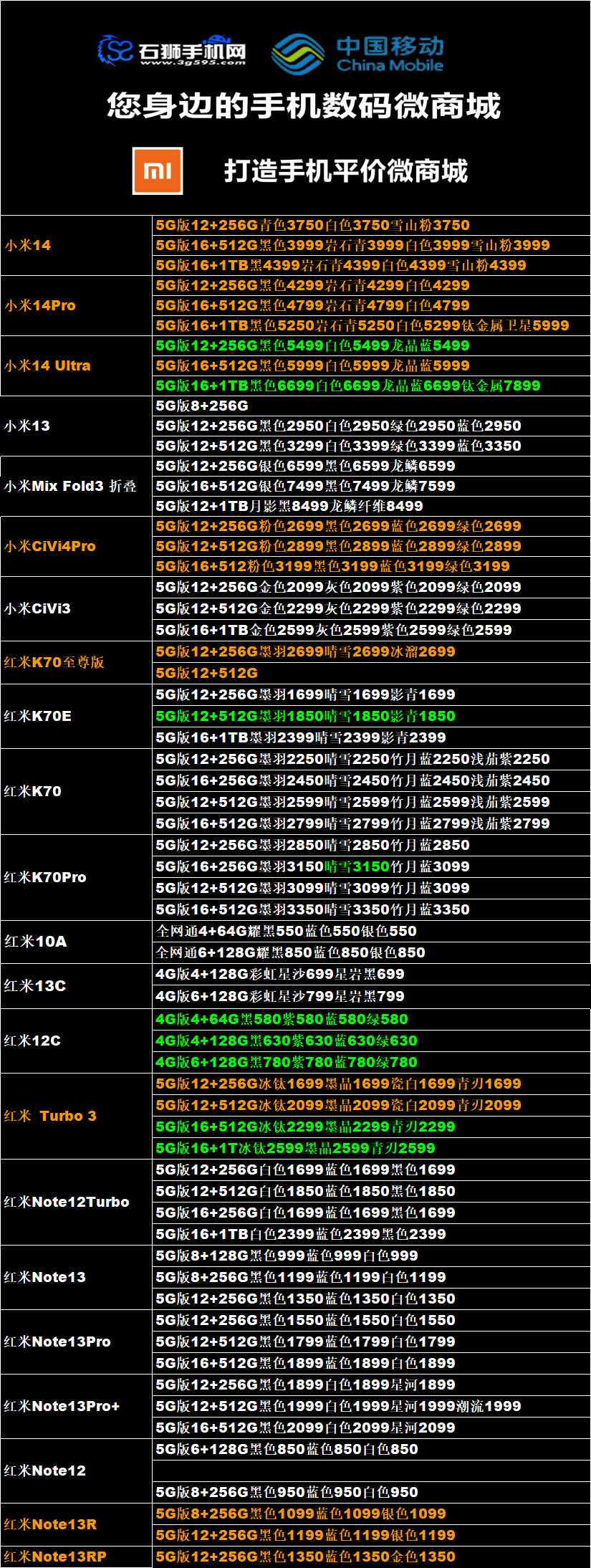Click K70Pro 16+256G 墨羽3150 row
591x1568 pixels.
pyautogui.click(x=372, y=866)
